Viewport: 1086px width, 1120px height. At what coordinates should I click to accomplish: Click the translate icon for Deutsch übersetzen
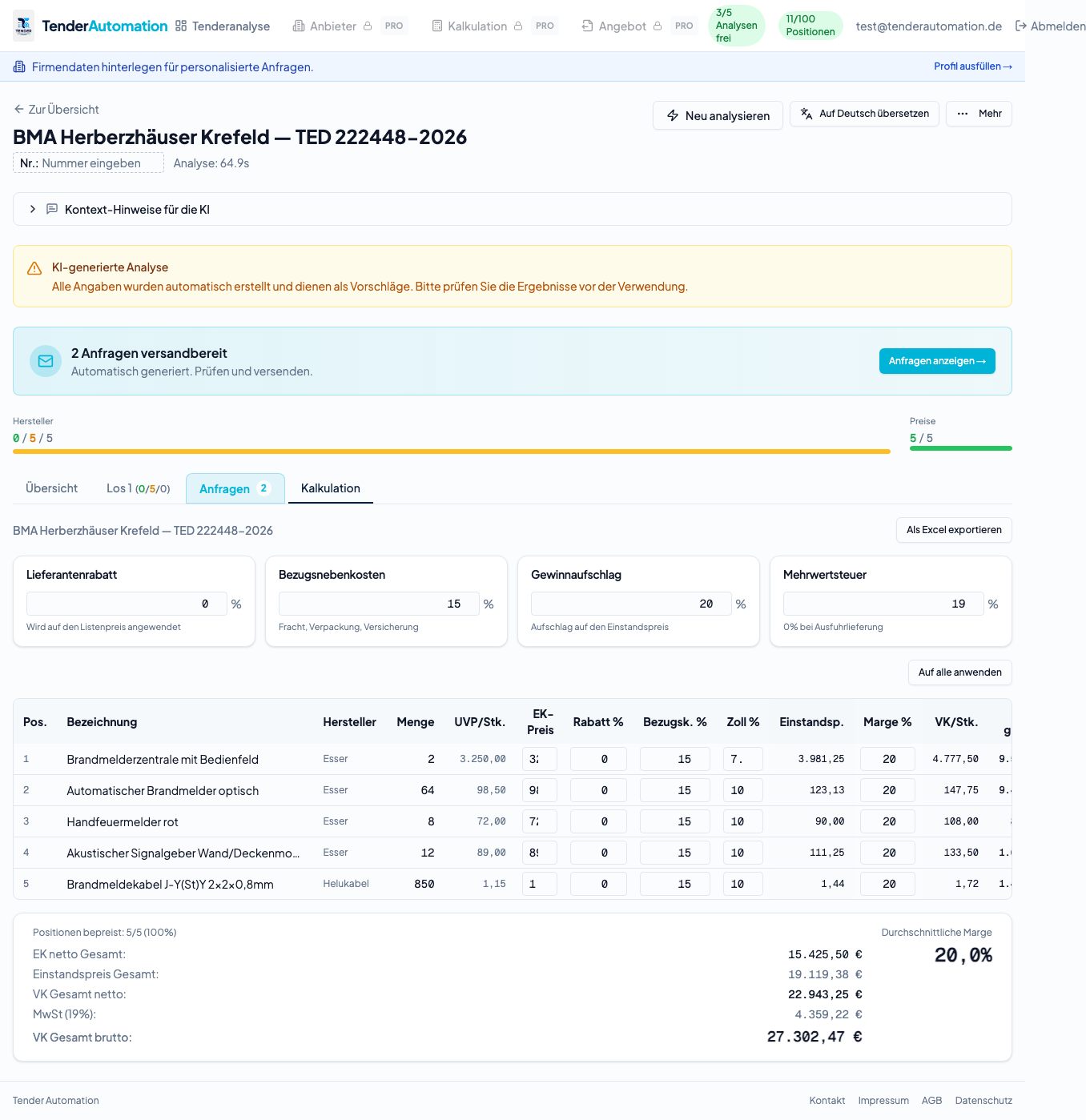806,114
